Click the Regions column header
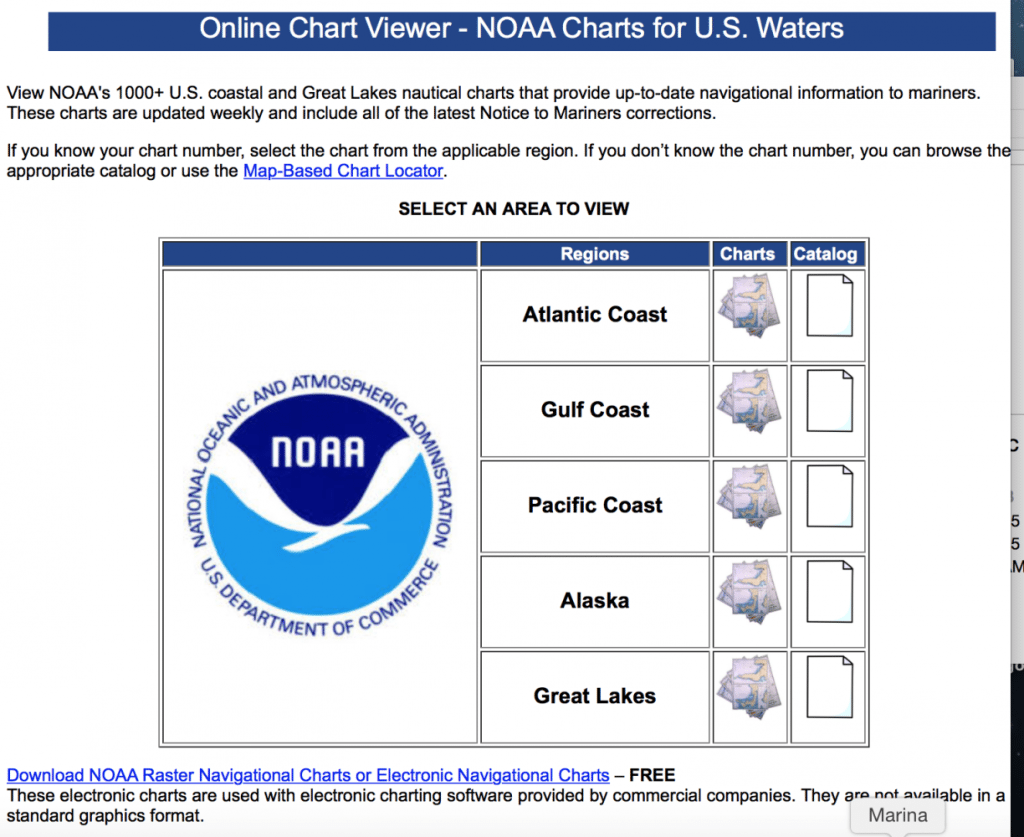1024x837 pixels. 594,254
